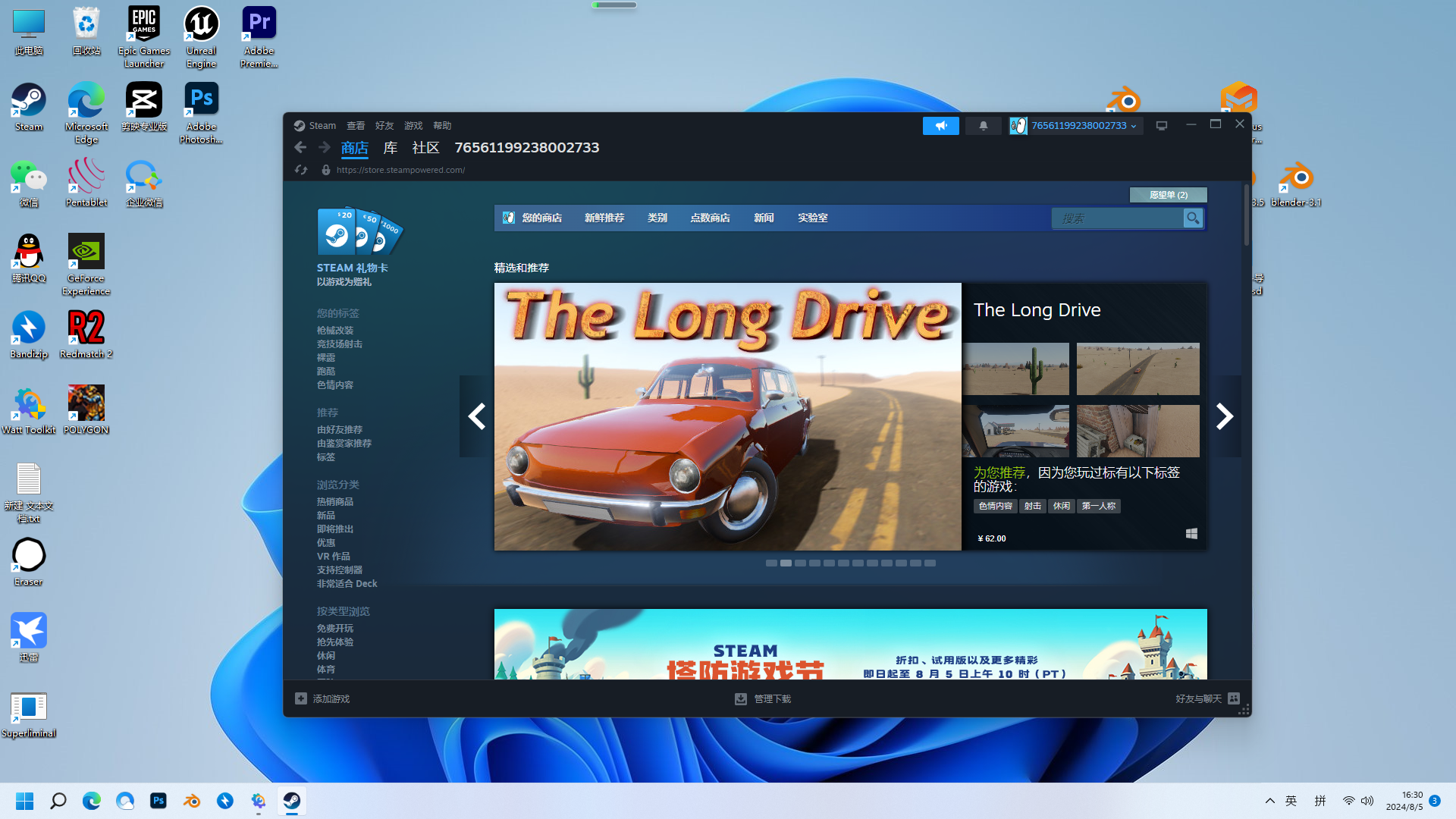Open 免费开玩 free to play link
This screenshot has height=819, width=1456.
[335, 629]
